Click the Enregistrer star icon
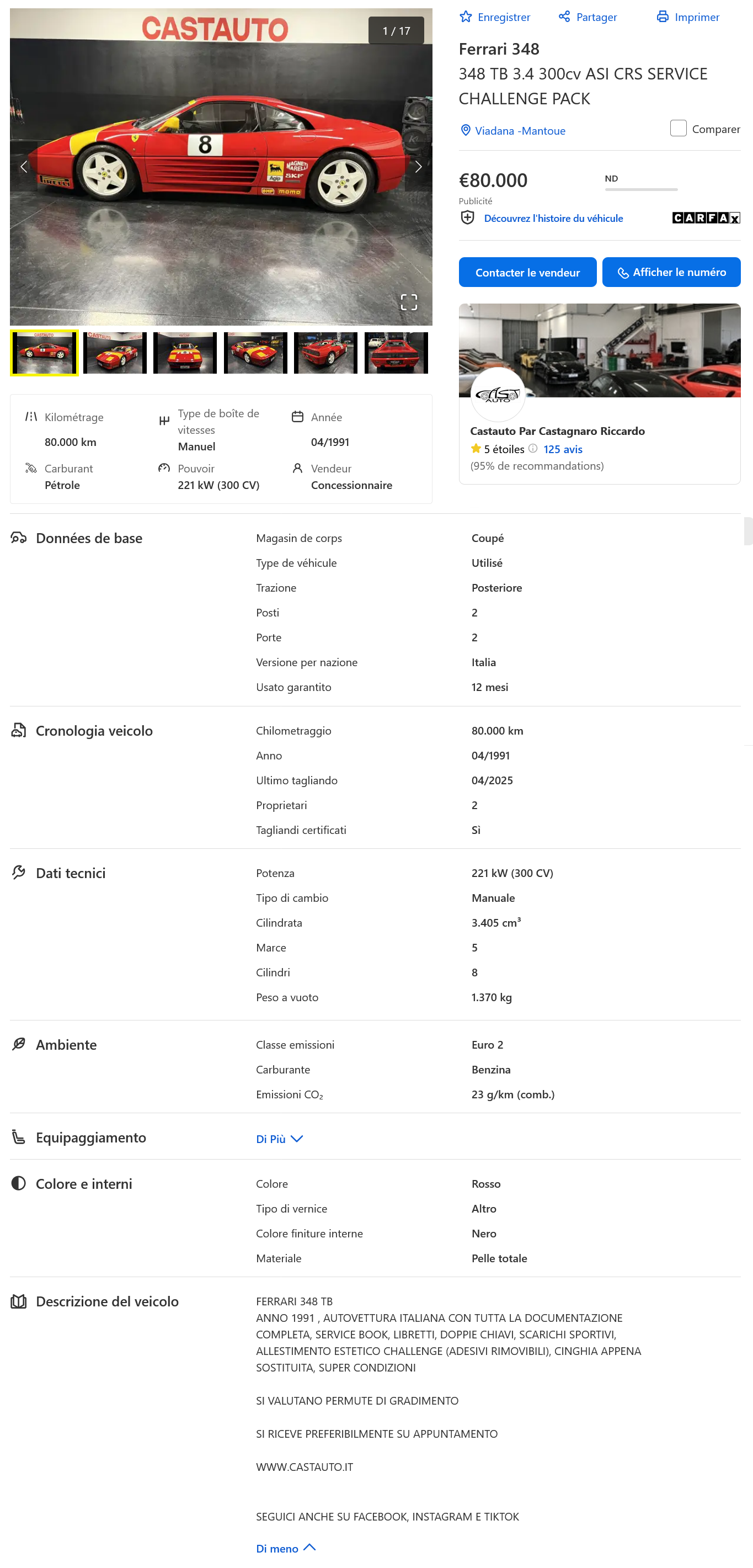 (465, 17)
